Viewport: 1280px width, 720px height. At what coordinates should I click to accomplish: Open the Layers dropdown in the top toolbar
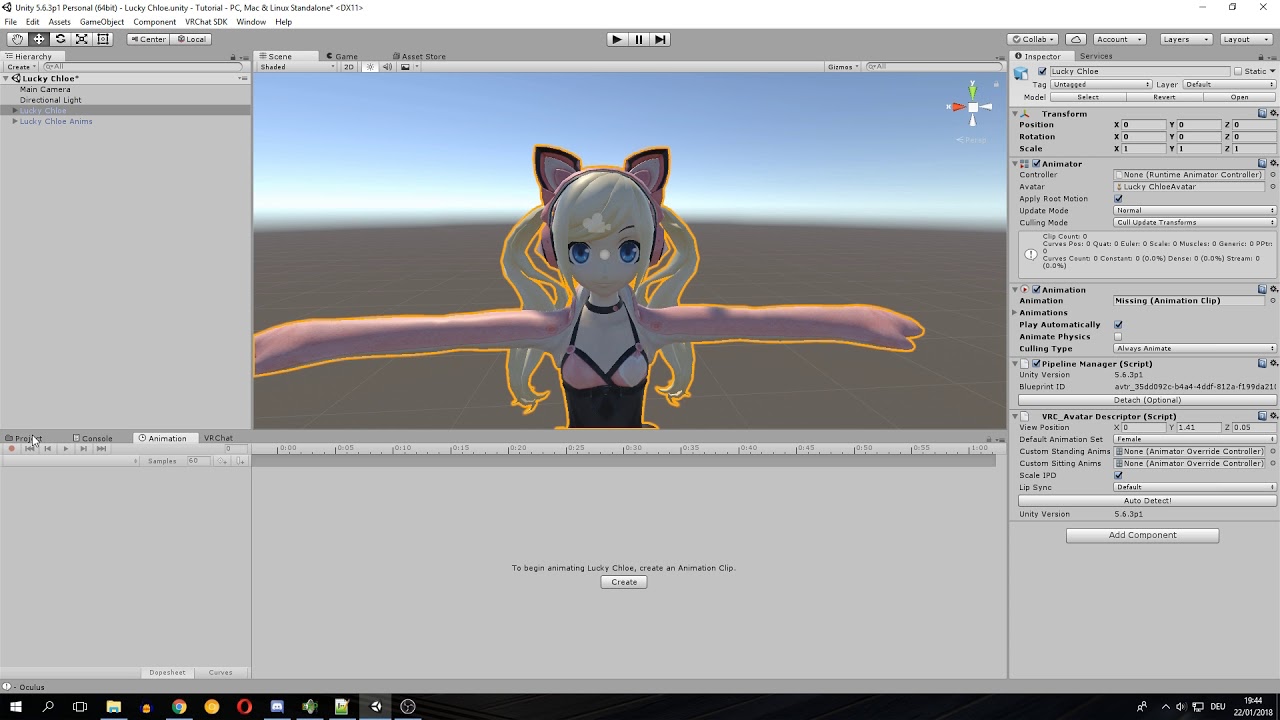[1186, 39]
